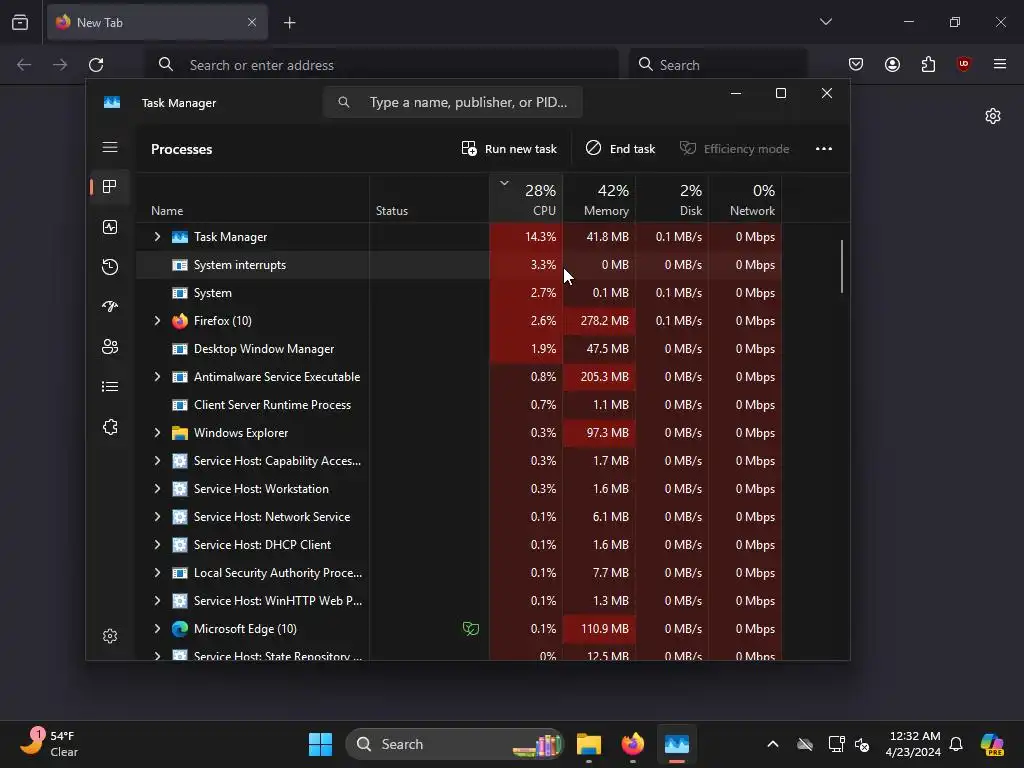Open new tab page personalize gear
Screen dimensions: 1024x768
[x=993, y=116]
